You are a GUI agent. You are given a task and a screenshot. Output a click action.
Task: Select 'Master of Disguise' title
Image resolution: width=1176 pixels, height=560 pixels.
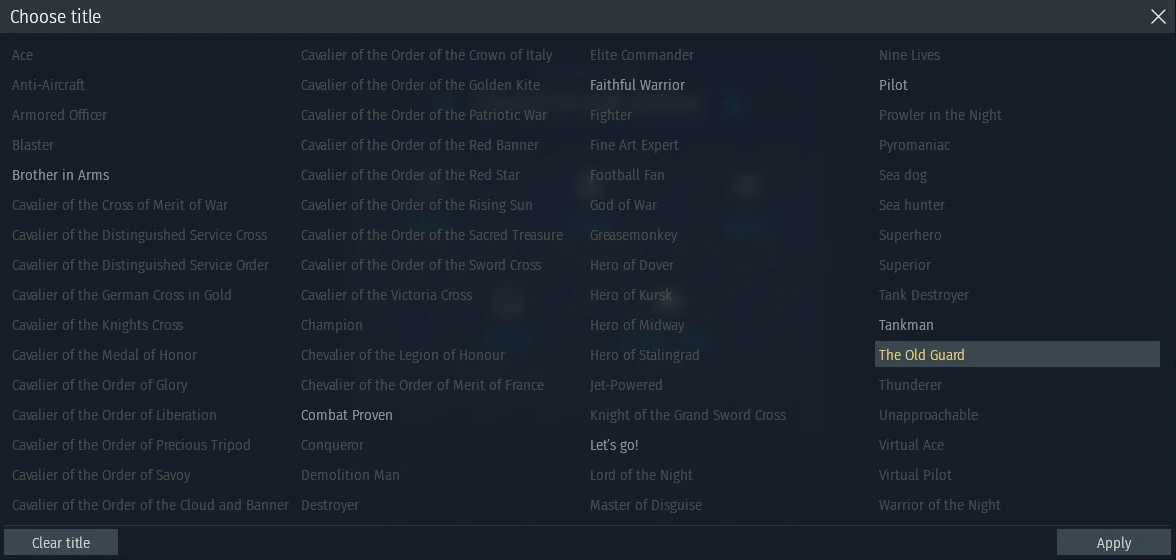(x=645, y=505)
